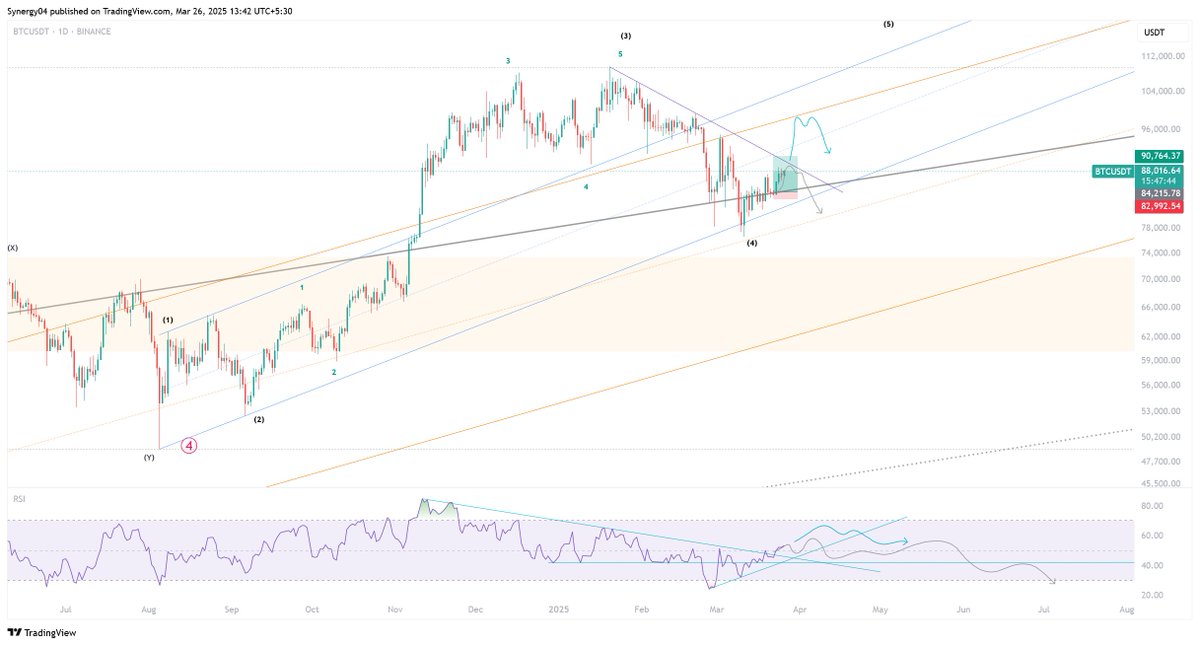This screenshot has width=1200, height=646.
Task: Click the BTCUSDT 88,016.64 current price label
Action: (1139, 171)
